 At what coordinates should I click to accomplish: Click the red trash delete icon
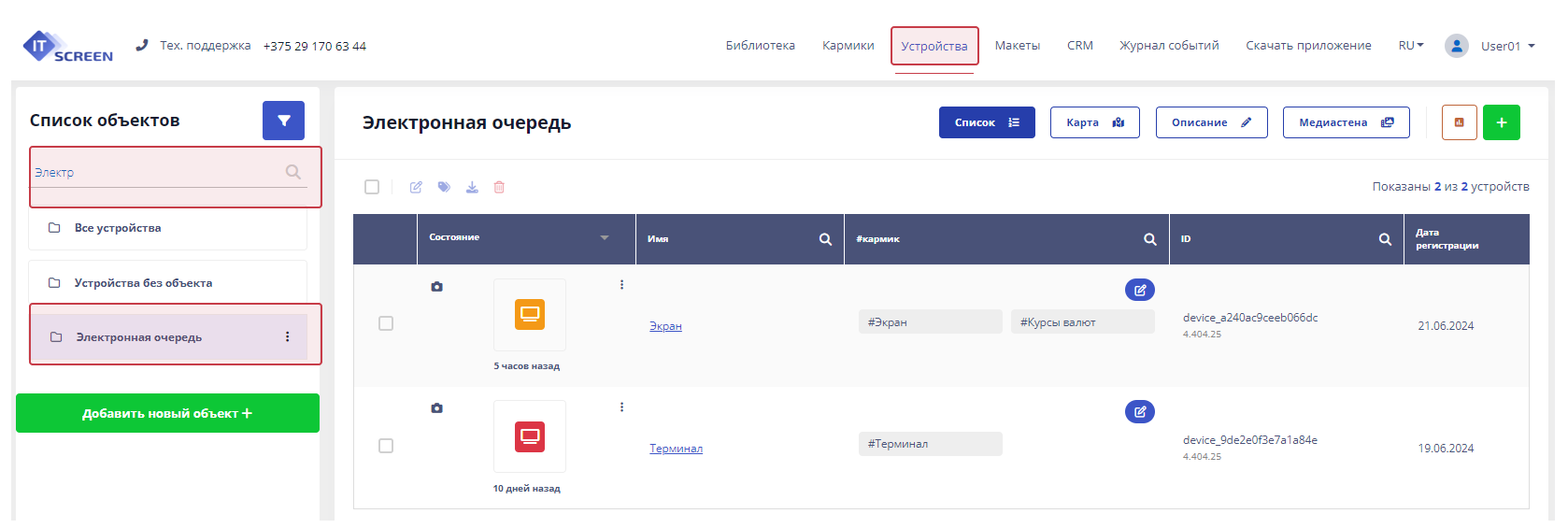coord(499,187)
